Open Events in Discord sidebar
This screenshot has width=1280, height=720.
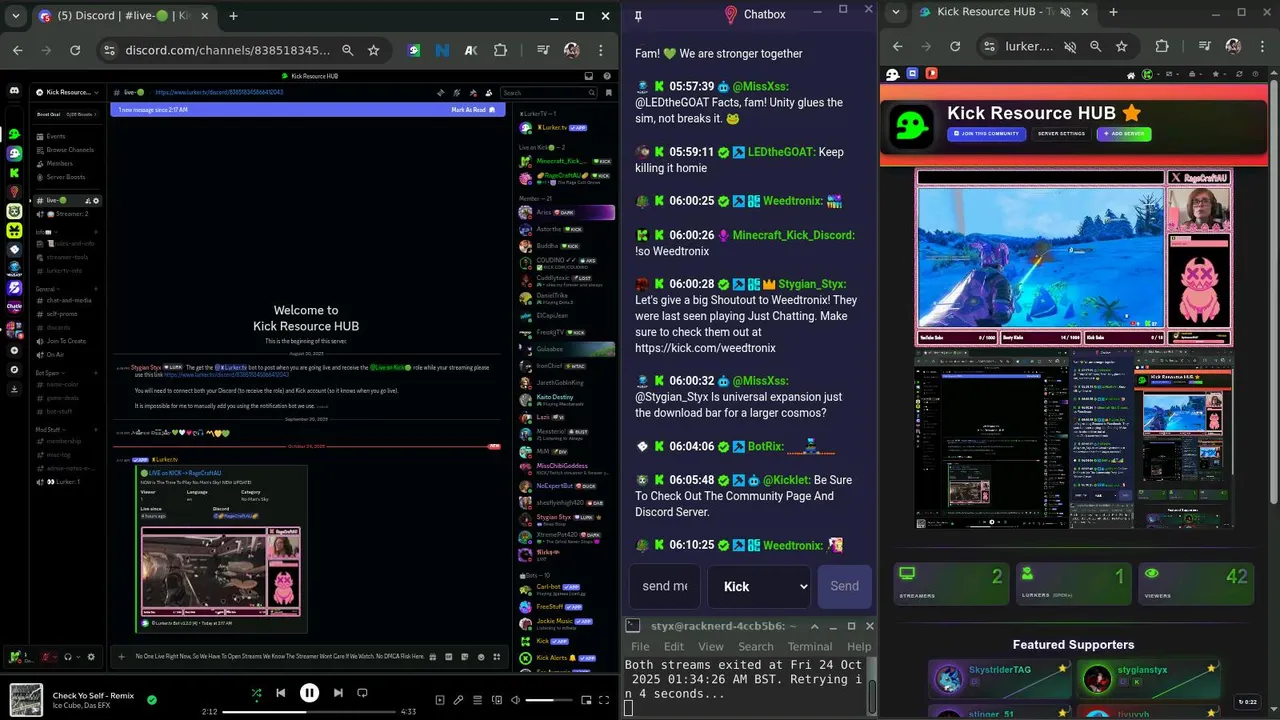click(x=68, y=136)
